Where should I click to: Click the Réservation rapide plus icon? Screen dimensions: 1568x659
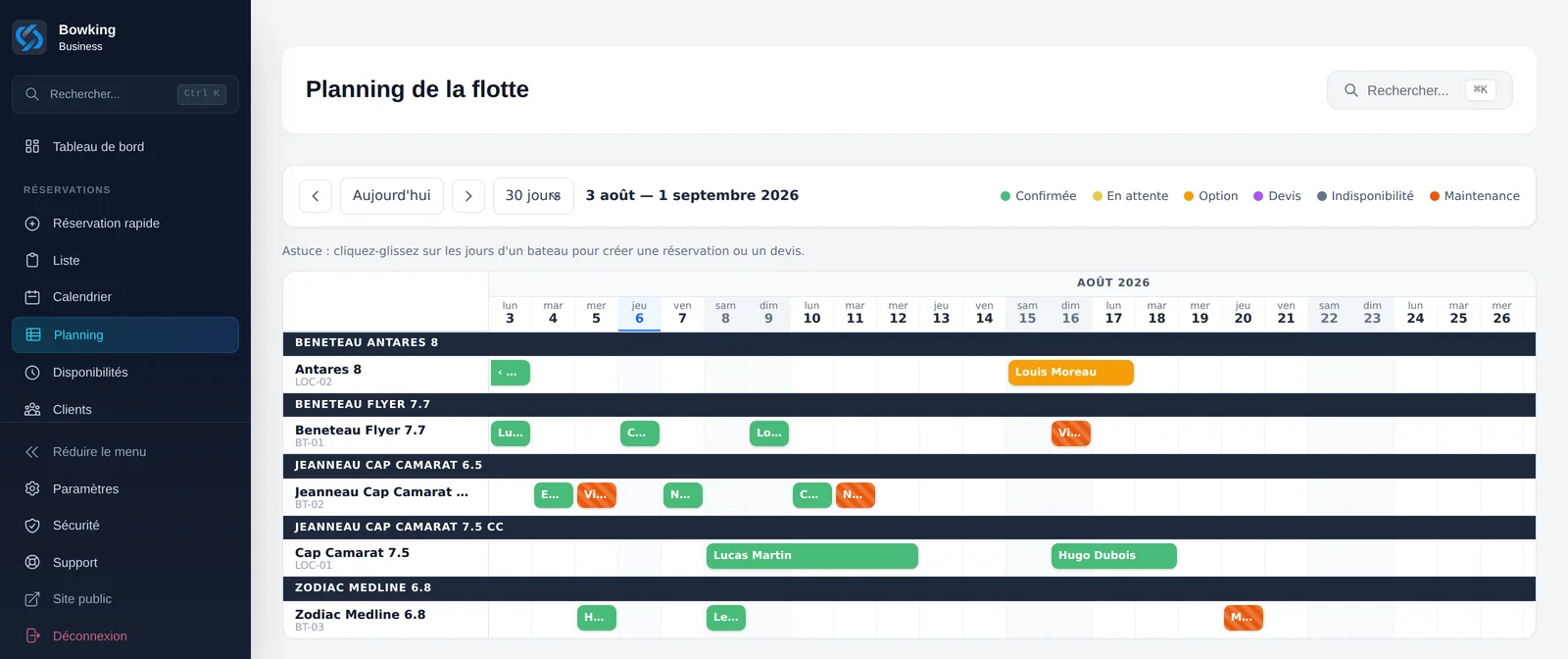point(32,224)
